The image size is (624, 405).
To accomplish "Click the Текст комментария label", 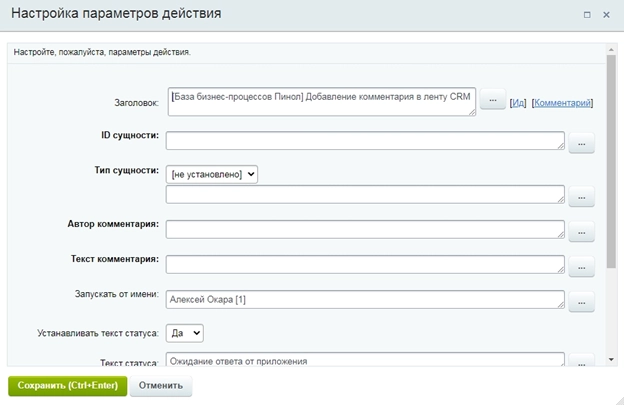I will (x=115, y=259).
